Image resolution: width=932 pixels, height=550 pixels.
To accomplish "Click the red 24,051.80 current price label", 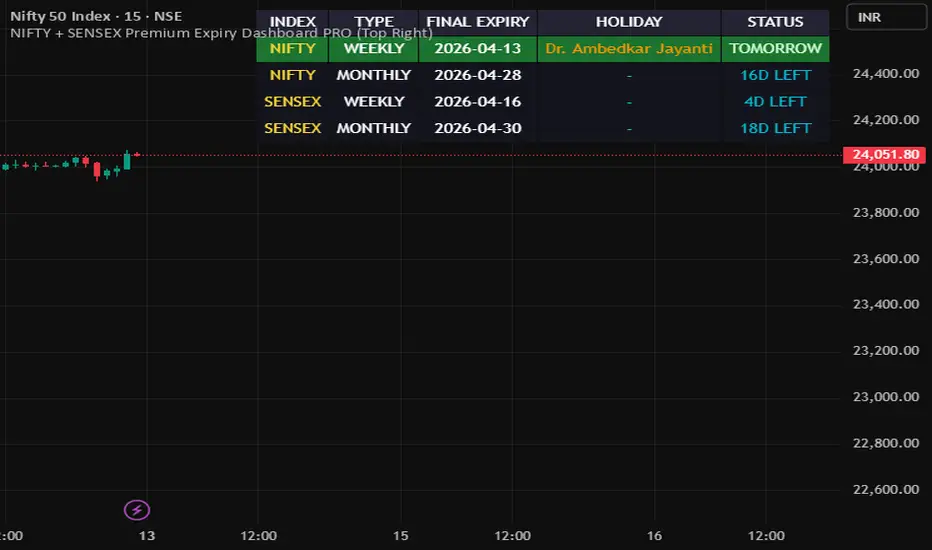I will (x=885, y=155).
